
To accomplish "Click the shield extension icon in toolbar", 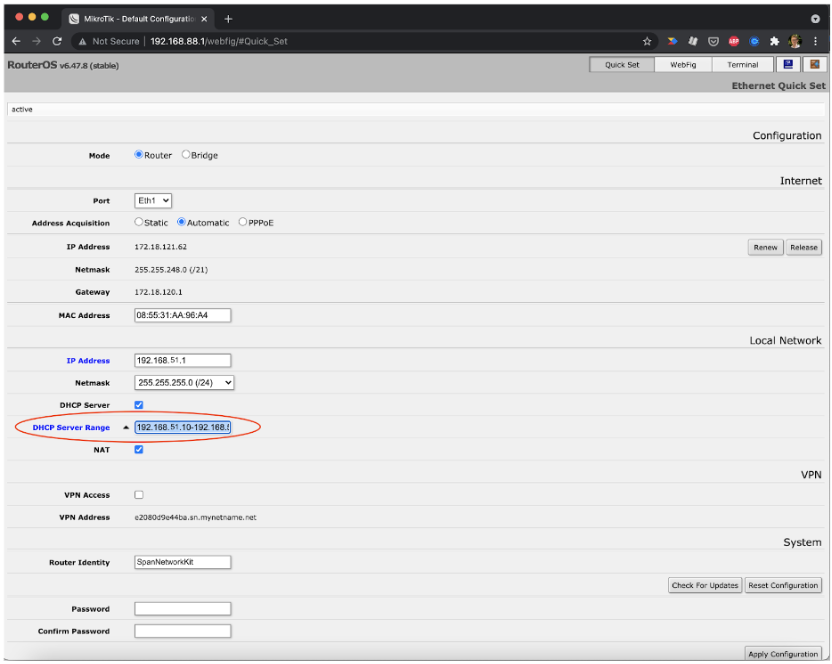I will [713, 41].
